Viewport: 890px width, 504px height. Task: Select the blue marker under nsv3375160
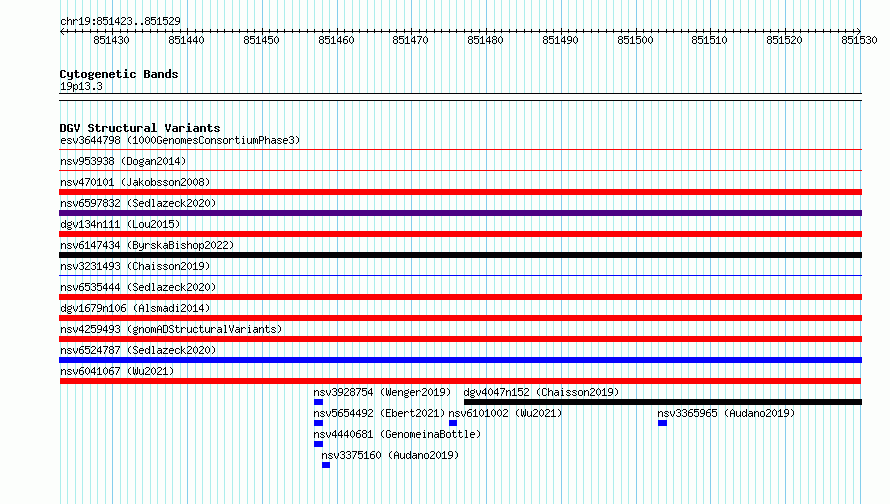pos(326,465)
